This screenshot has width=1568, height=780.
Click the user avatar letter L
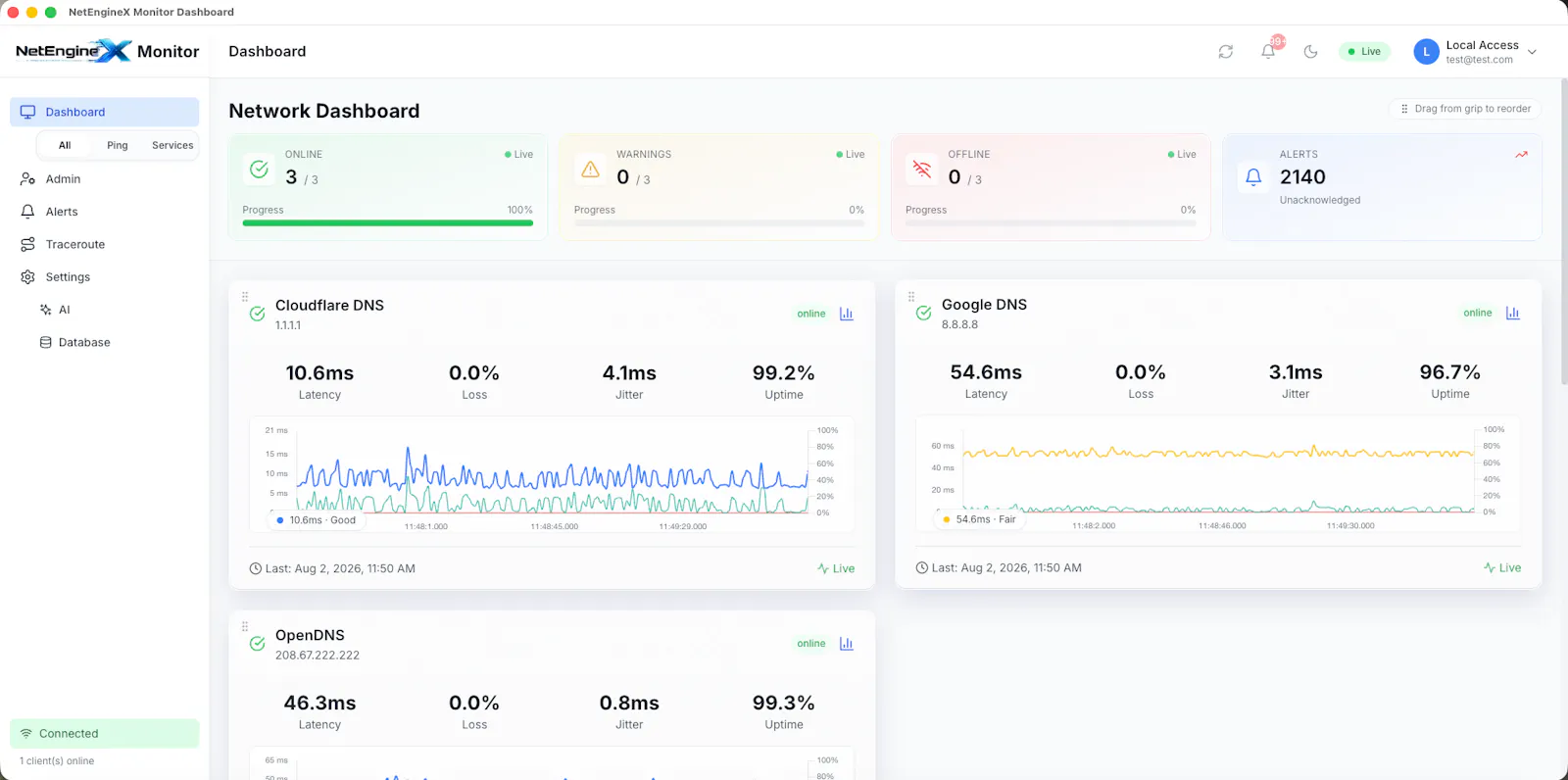click(x=1426, y=52)
